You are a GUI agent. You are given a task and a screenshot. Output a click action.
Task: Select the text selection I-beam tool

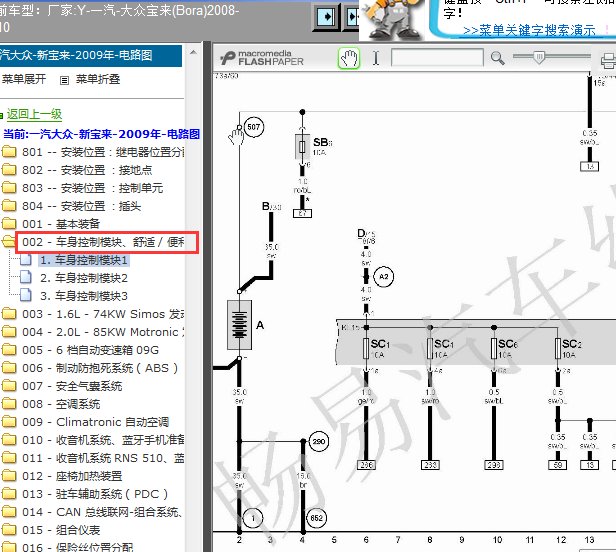376,58
